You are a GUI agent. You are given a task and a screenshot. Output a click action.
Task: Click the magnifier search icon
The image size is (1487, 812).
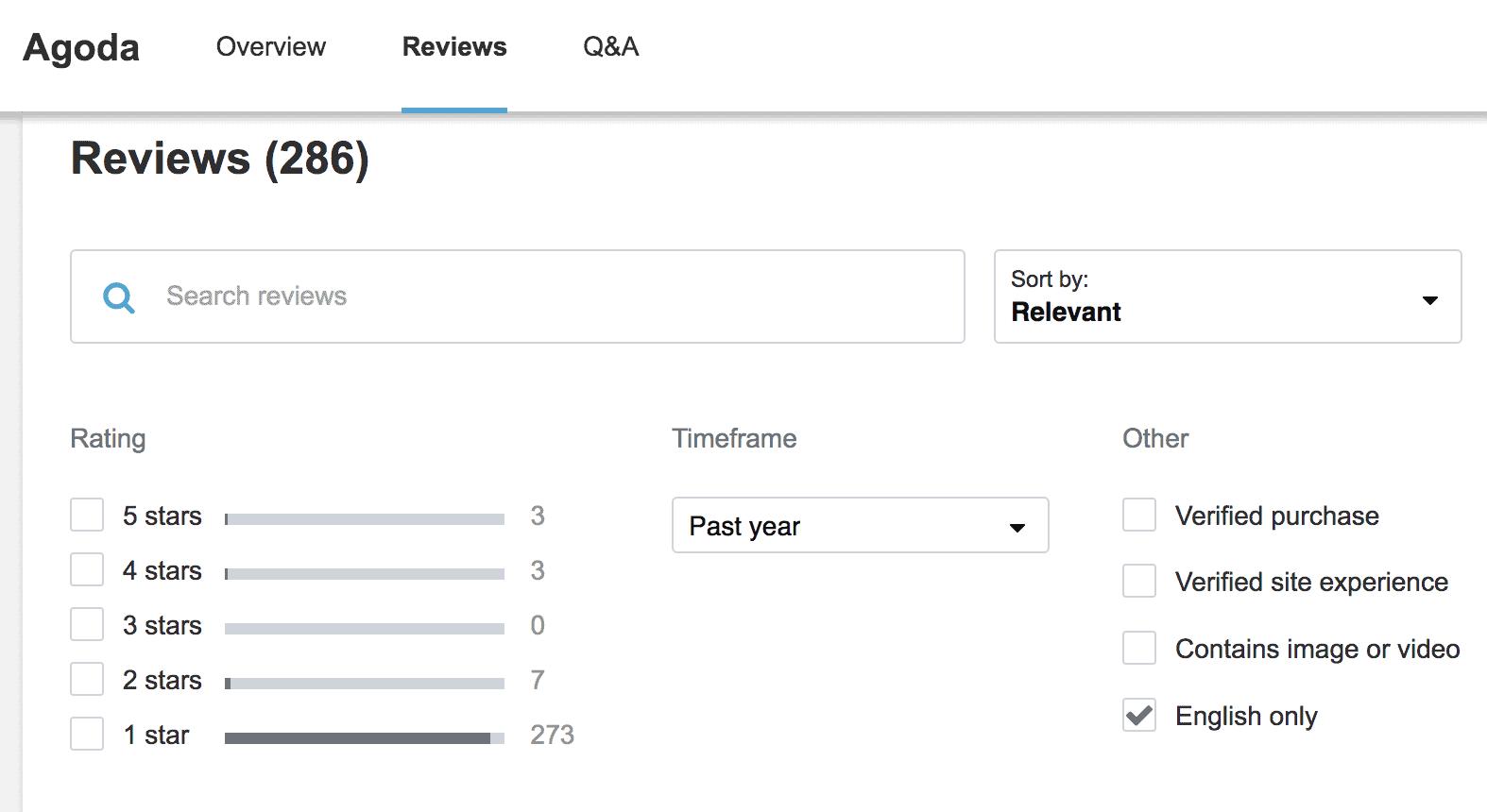point(119,297)
